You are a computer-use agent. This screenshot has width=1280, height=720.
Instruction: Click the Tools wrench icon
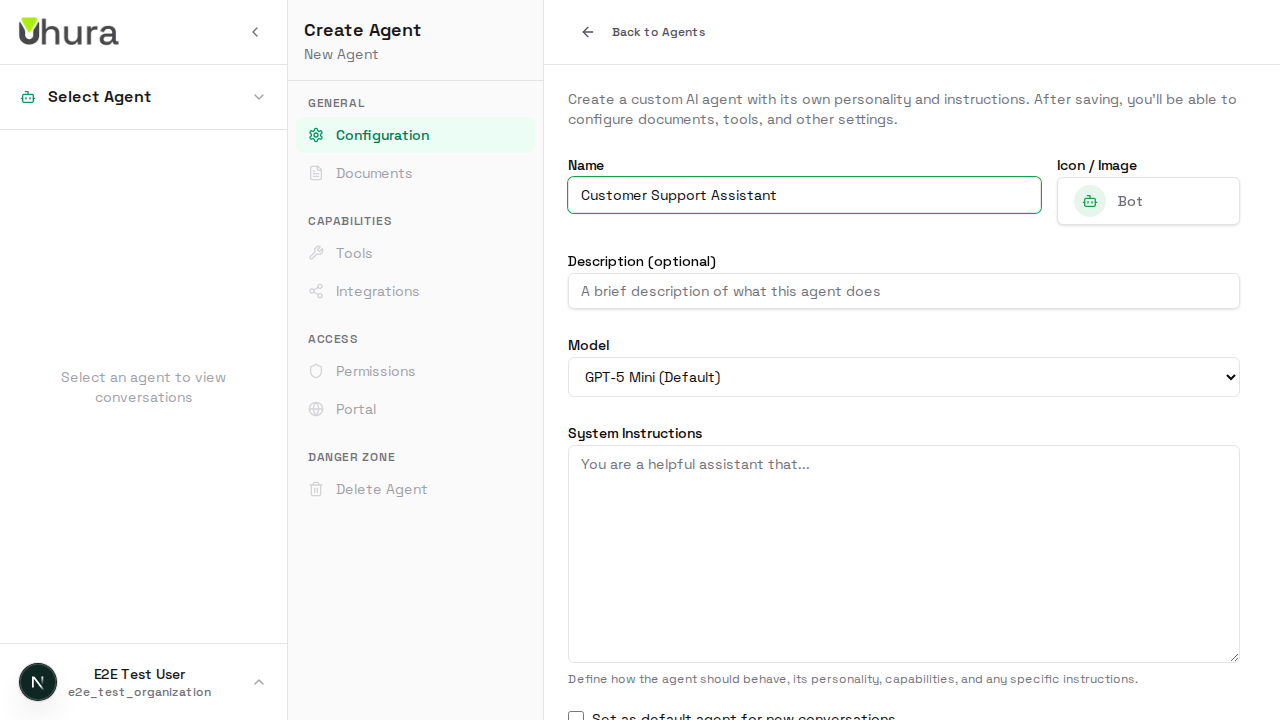(x=316, y=253)
